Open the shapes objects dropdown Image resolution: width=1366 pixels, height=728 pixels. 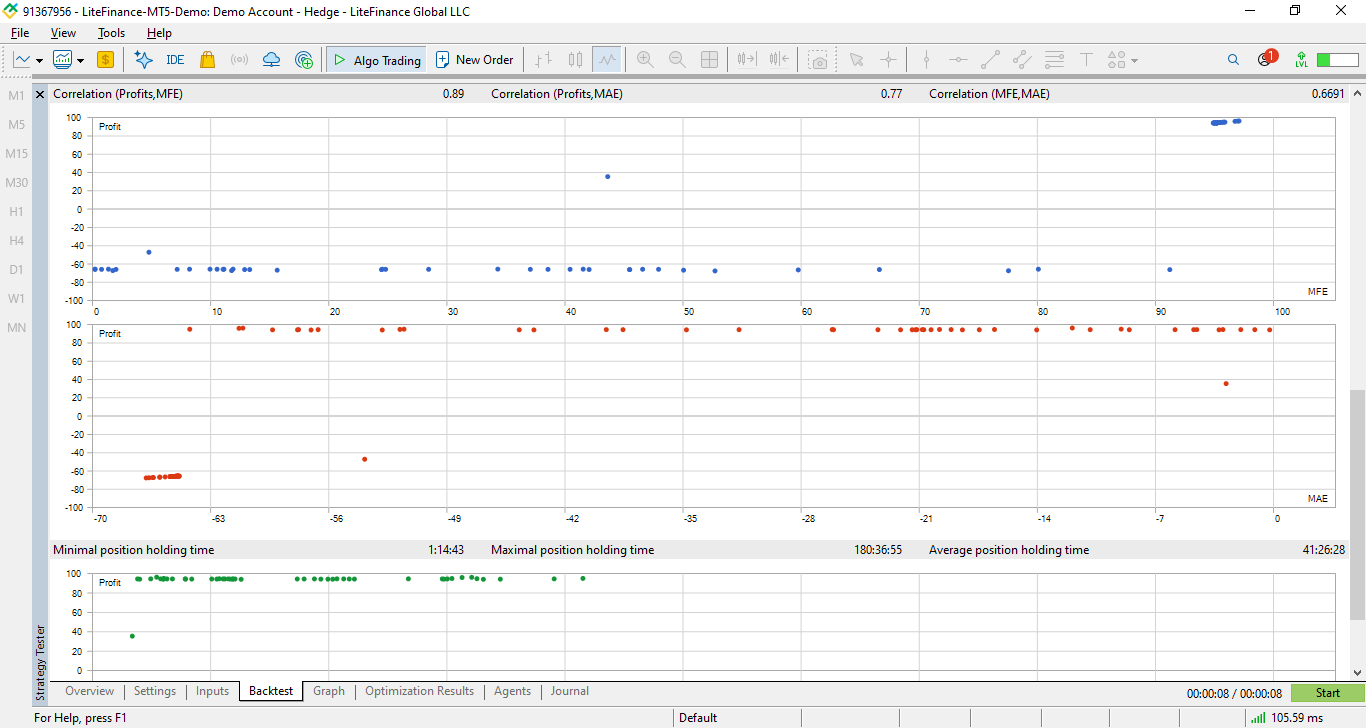pyautogui.click(x=1123, y=60)
